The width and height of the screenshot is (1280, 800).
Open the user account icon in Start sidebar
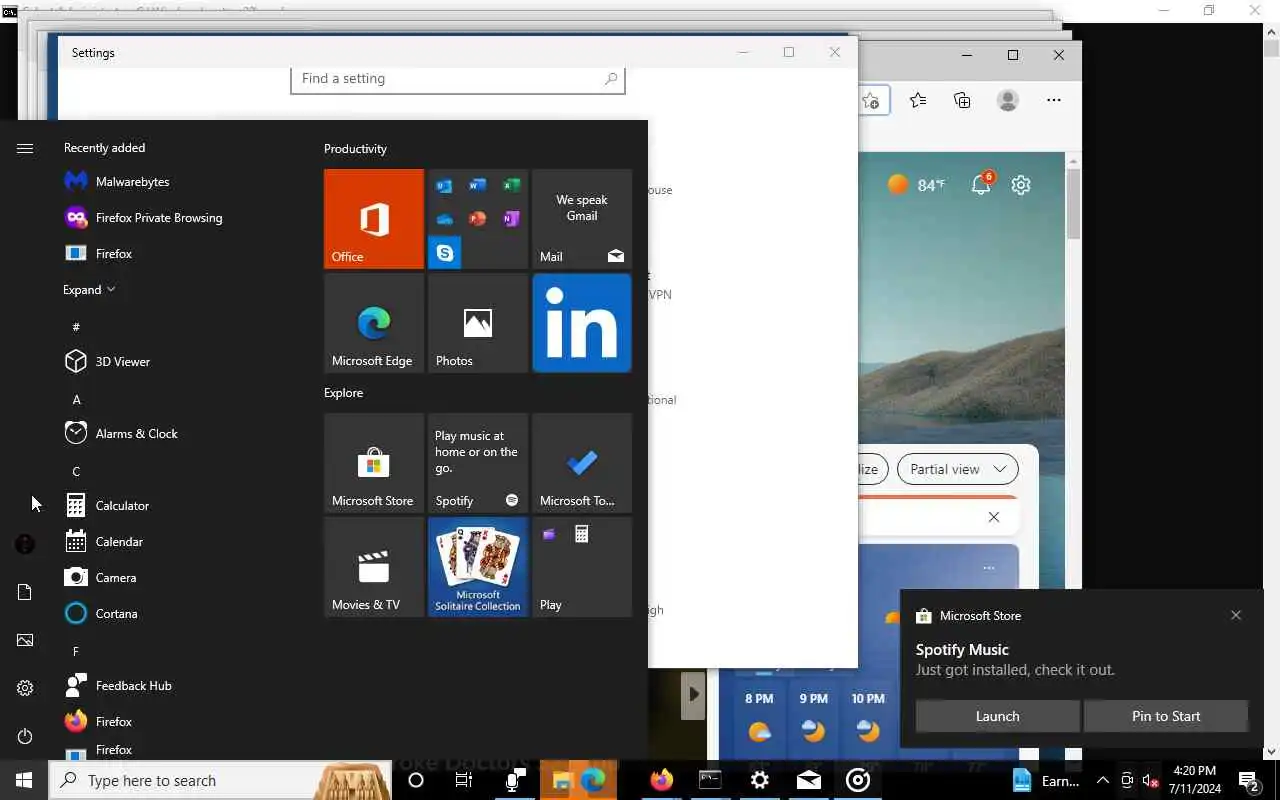coord(25,544)
